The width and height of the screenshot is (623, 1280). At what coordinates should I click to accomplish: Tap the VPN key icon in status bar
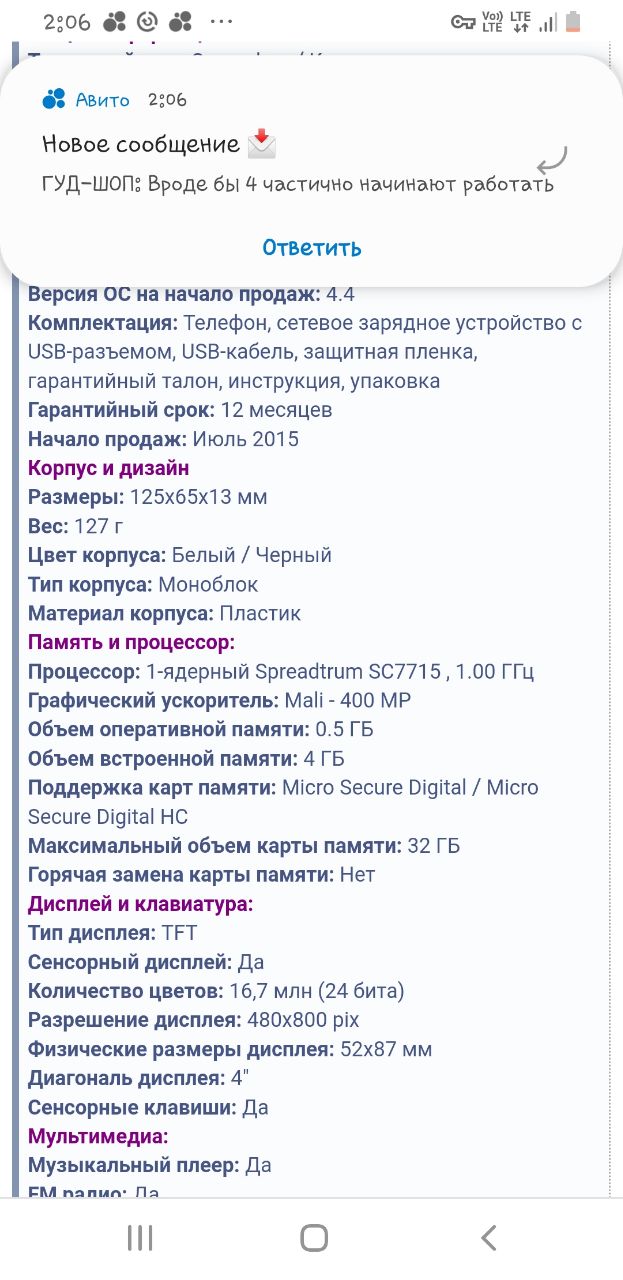pyautogui.click(x=463, y=22)
